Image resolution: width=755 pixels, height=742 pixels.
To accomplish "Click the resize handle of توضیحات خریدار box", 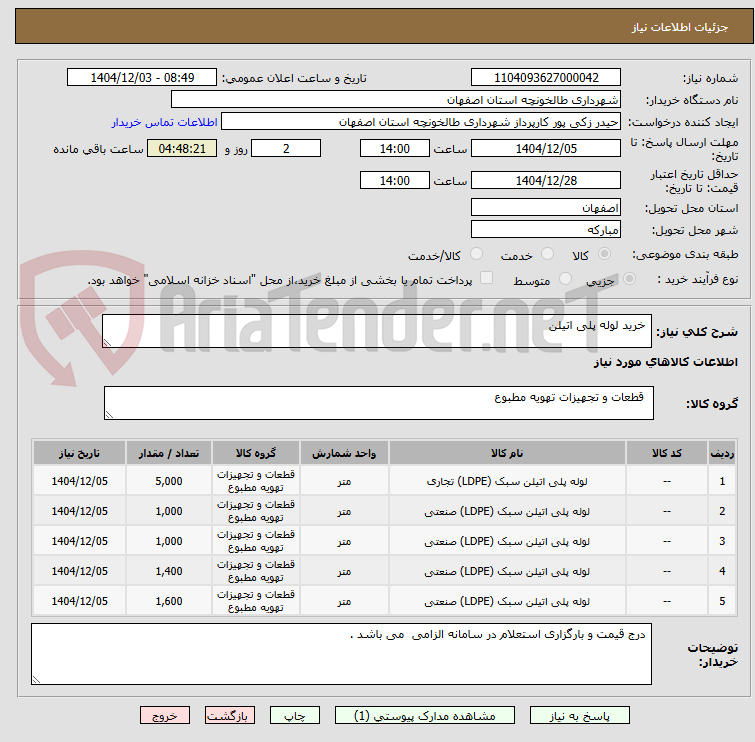I will [36, 679].
